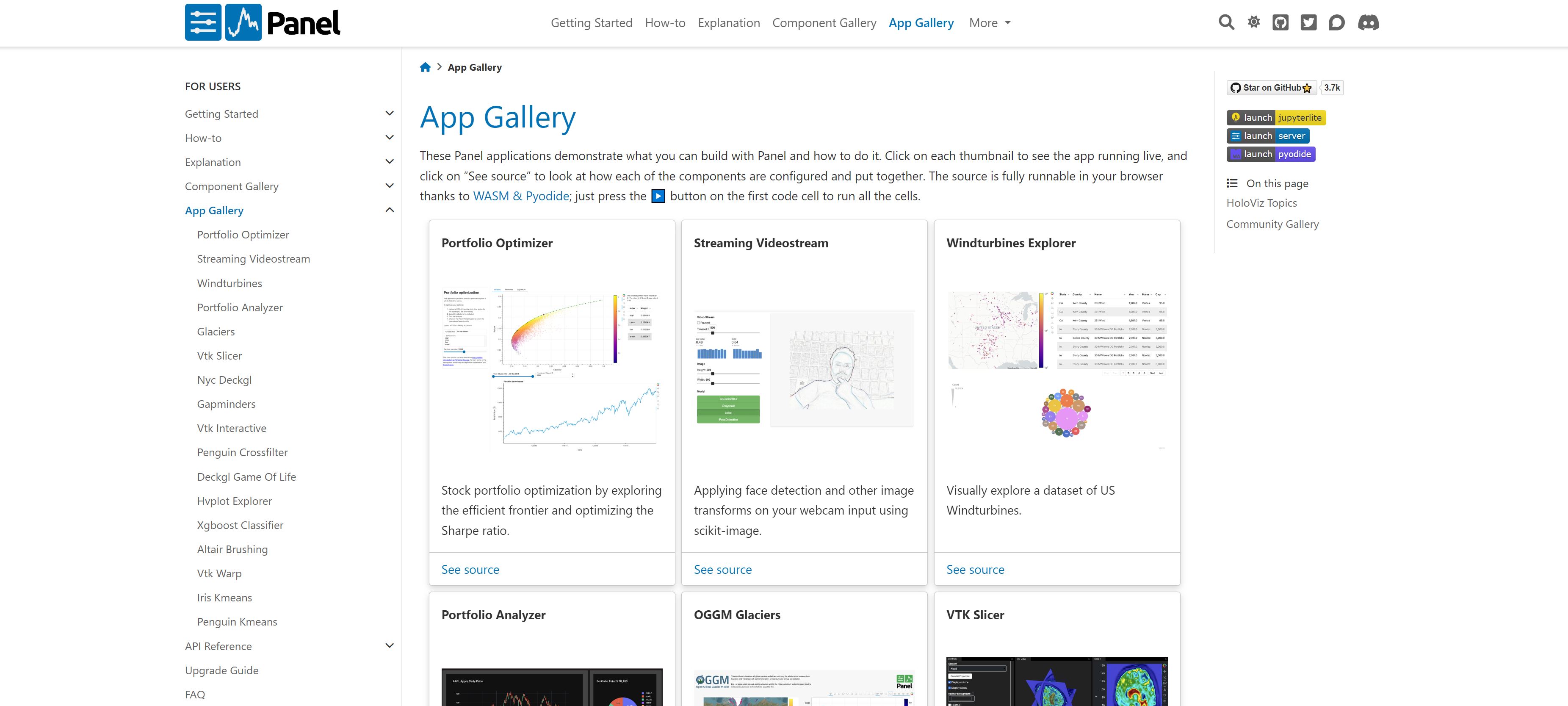Click Star on GitHub button

pos(1272,88)
